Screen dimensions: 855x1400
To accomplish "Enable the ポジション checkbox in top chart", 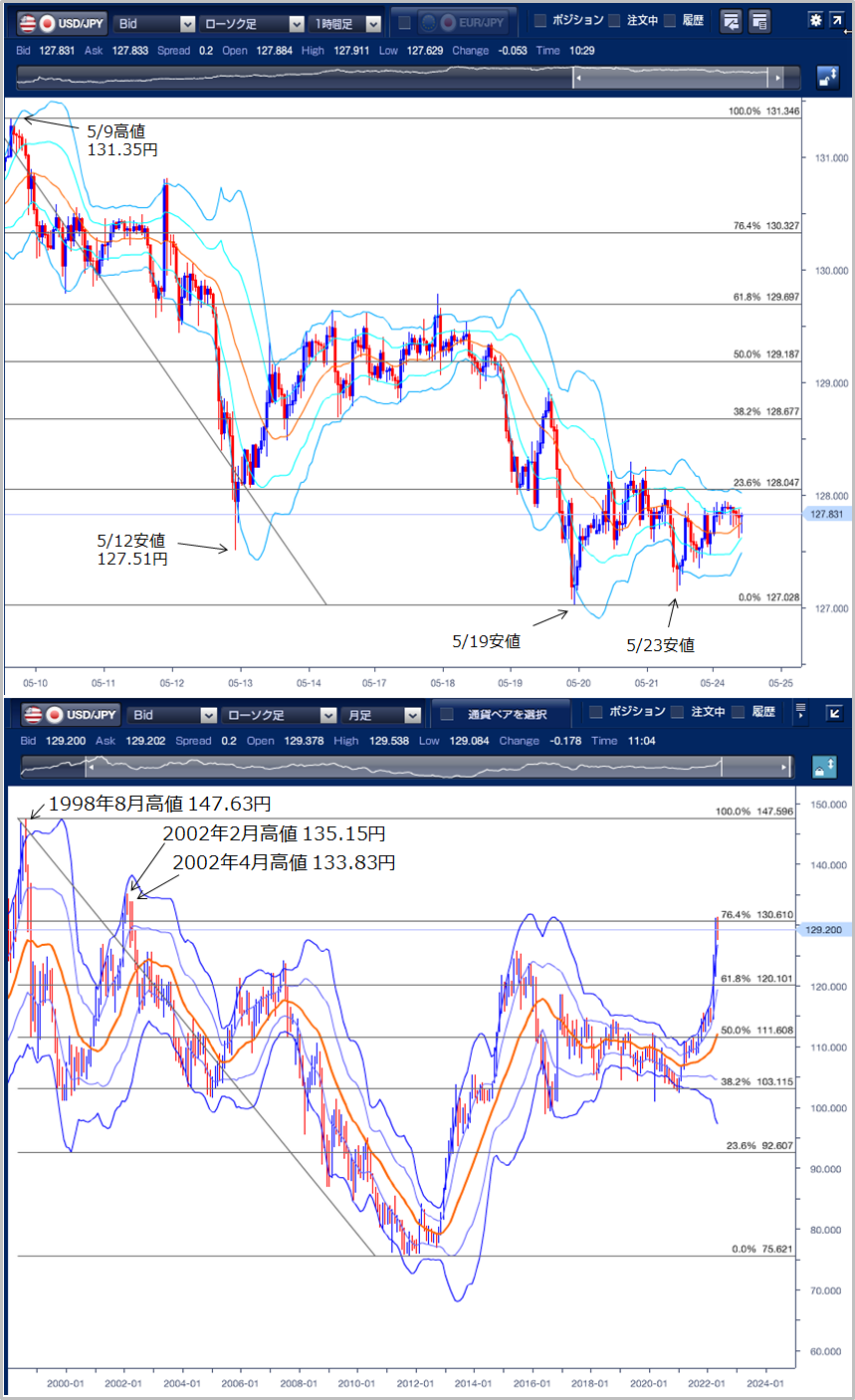I will [x=540, y=21].
